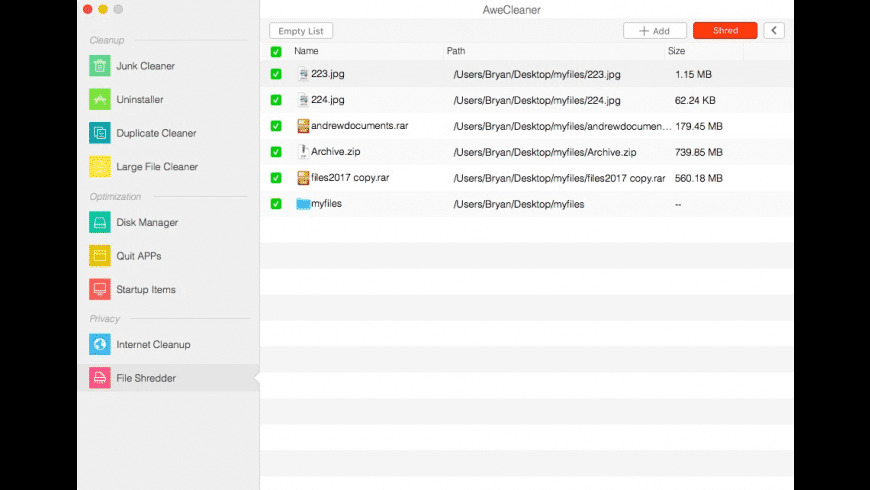
Task: Switch to Junk Cleaner section
Action: (x=145, y=66)
